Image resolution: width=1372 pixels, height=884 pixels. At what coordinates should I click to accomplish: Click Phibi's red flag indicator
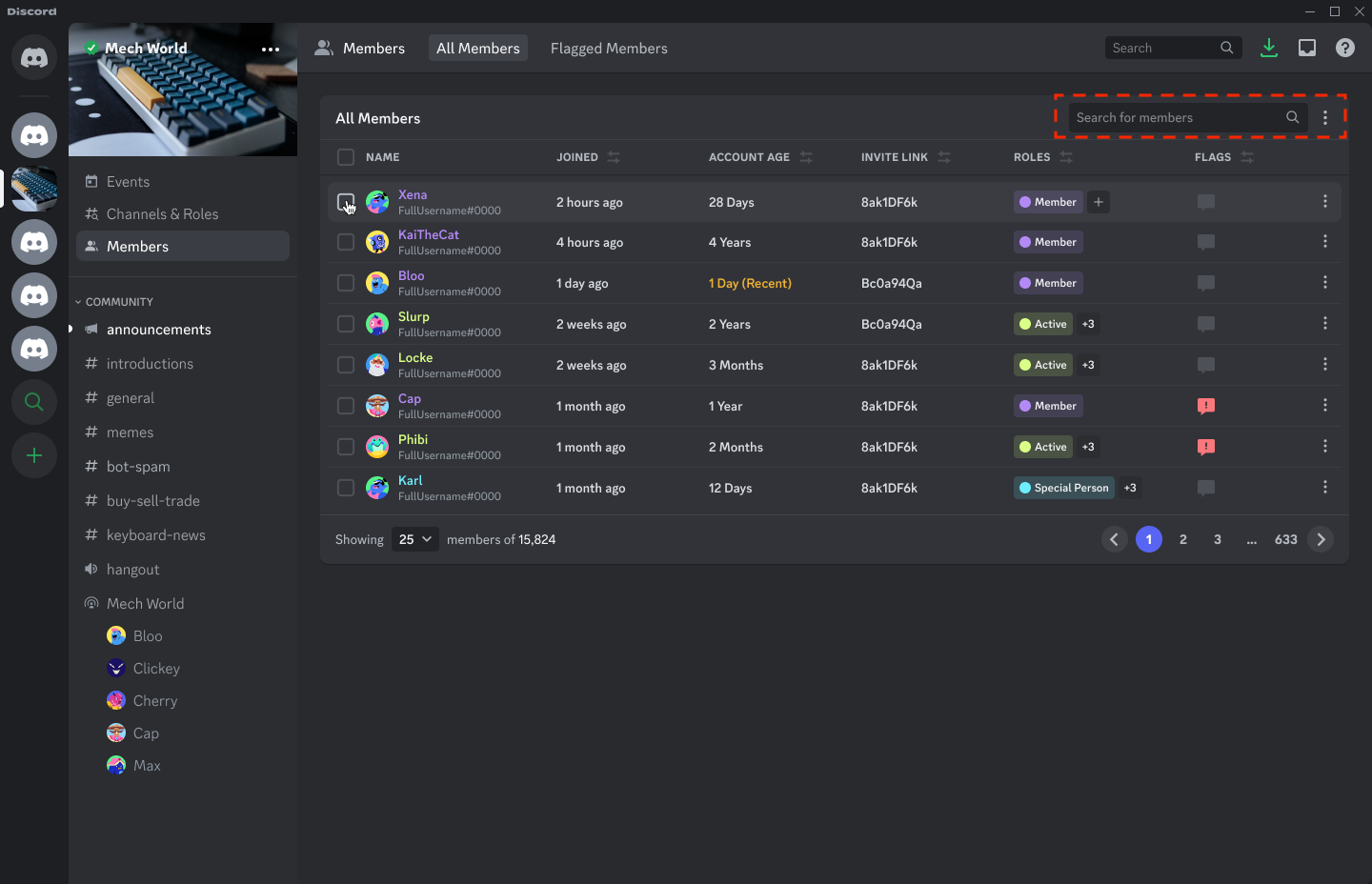[x=1206, y=446]
